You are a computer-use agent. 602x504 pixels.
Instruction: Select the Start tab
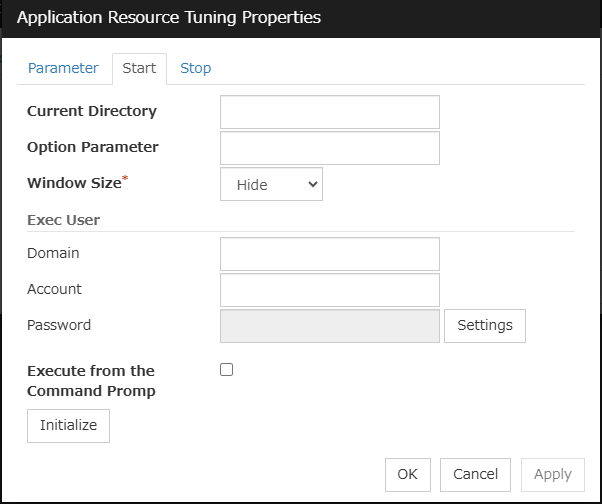(139, 68)
